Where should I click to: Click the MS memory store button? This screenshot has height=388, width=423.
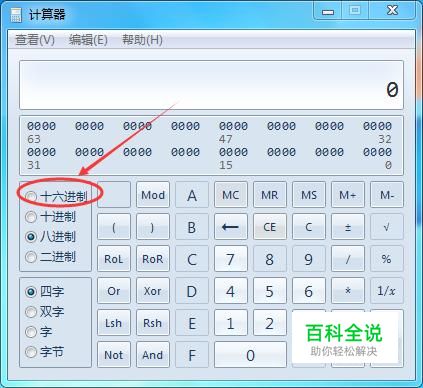[309, 195]
